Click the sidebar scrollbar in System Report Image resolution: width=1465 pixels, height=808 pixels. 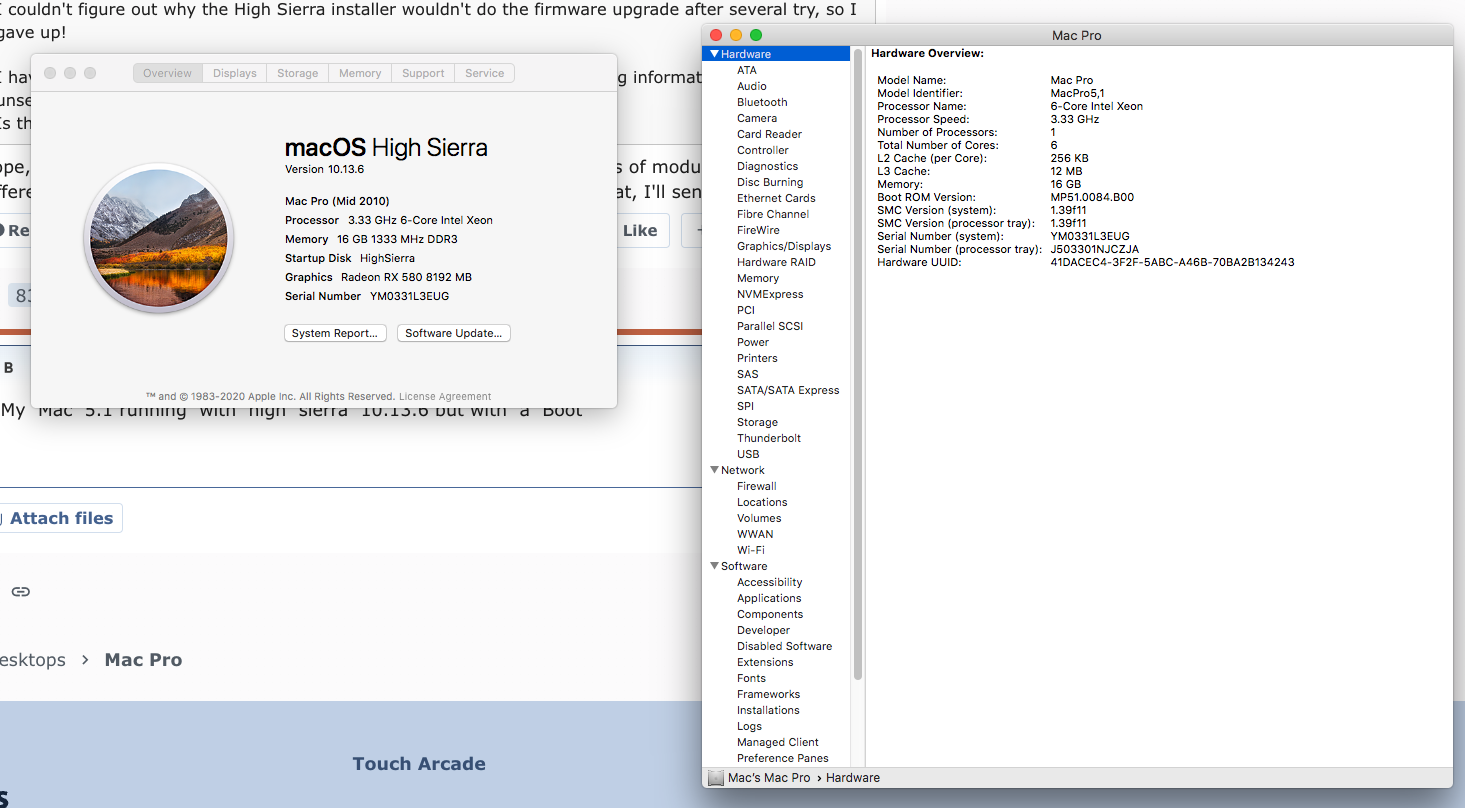click(x=858, y=364)
